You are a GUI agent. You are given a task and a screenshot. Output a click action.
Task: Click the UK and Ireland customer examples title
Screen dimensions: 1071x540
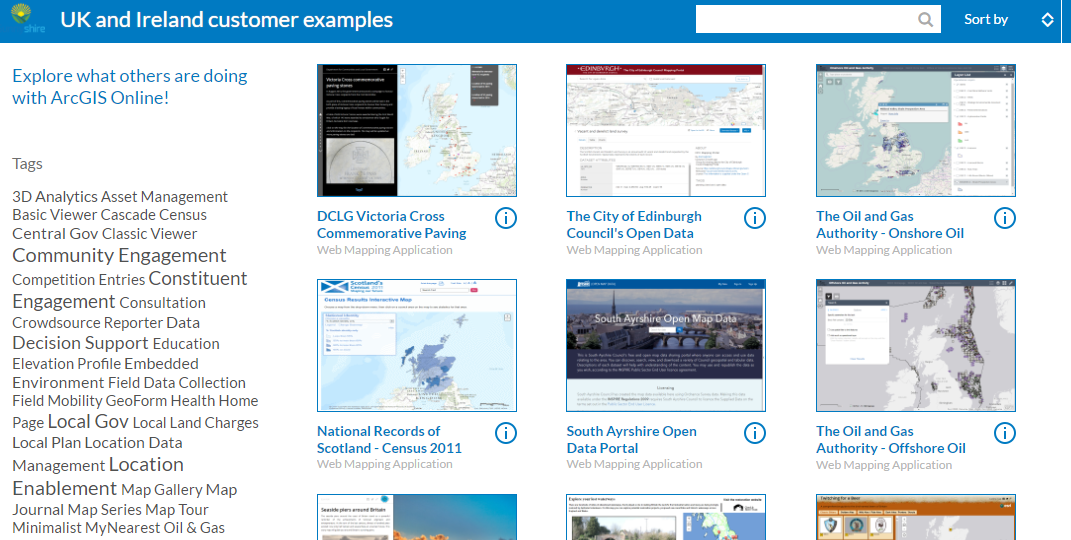[226, 20]
